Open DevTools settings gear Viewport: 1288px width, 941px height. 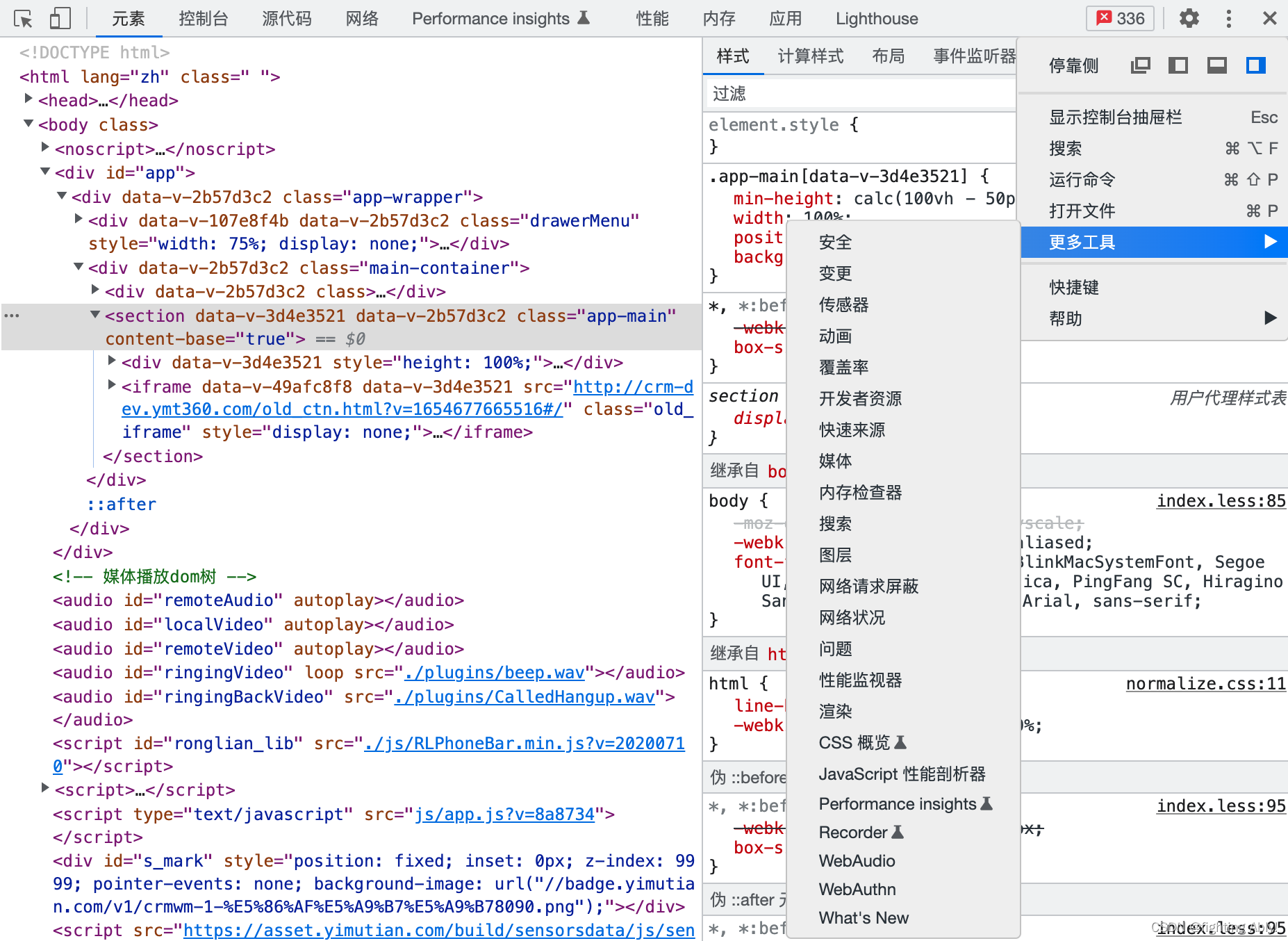[x=1189, y=19]
